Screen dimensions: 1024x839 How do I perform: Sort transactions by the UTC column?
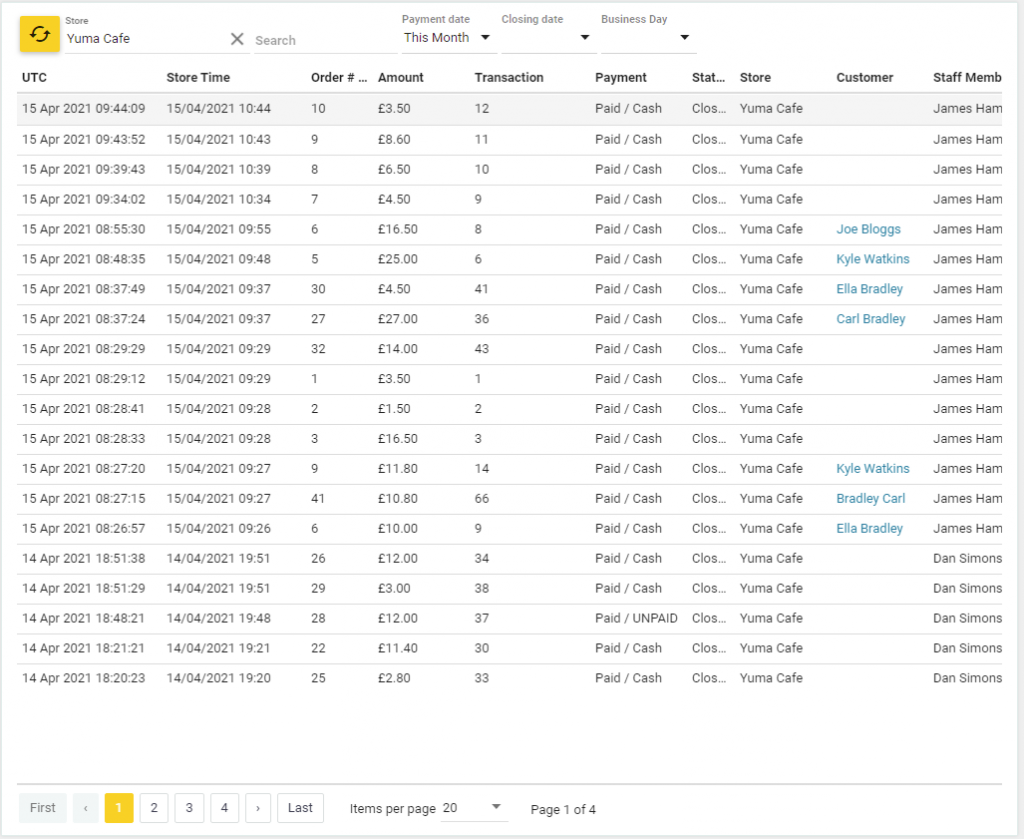point(34,77)
